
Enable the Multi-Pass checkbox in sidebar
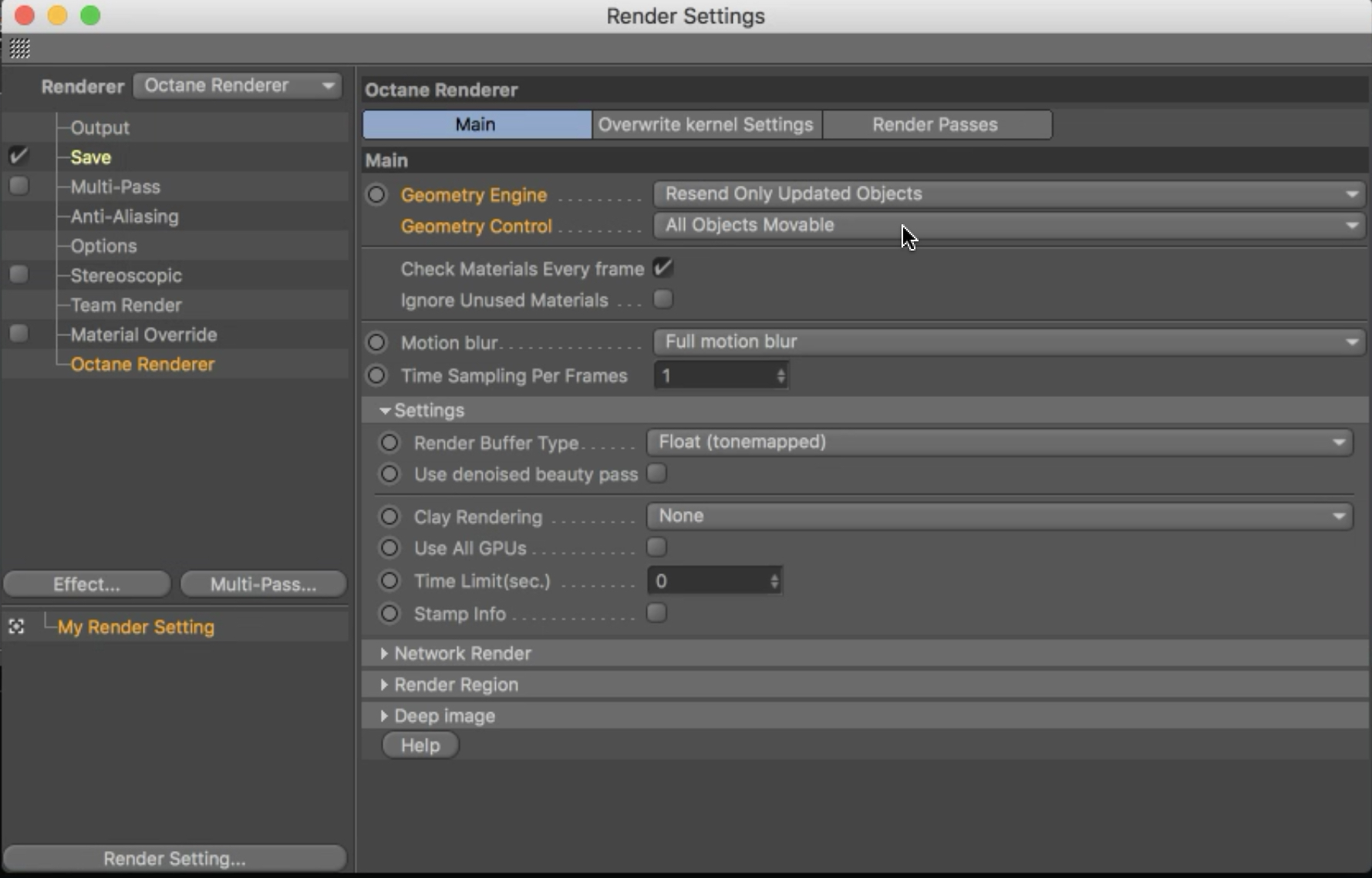[x=19, y=186]
